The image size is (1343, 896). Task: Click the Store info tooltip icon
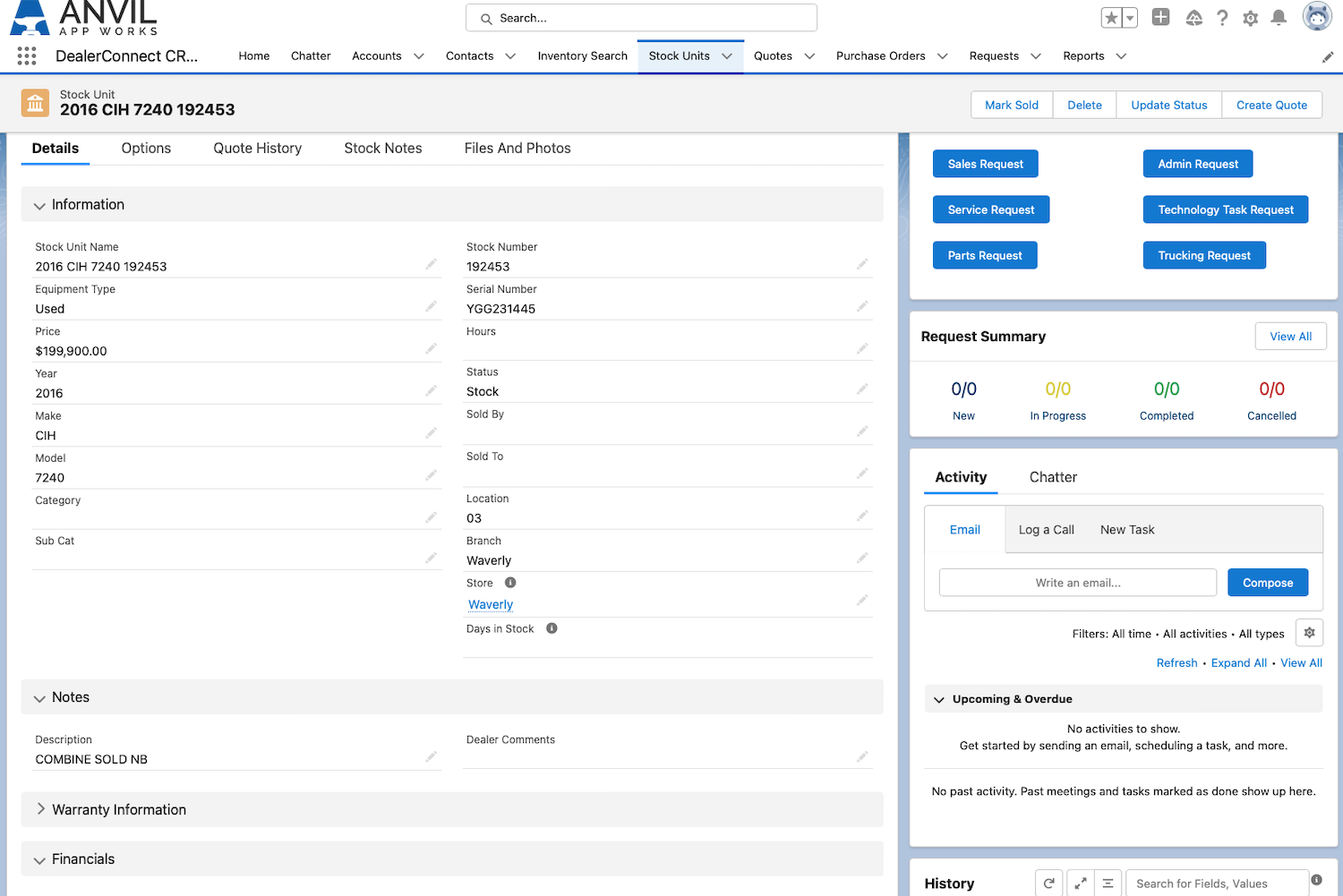510,583
